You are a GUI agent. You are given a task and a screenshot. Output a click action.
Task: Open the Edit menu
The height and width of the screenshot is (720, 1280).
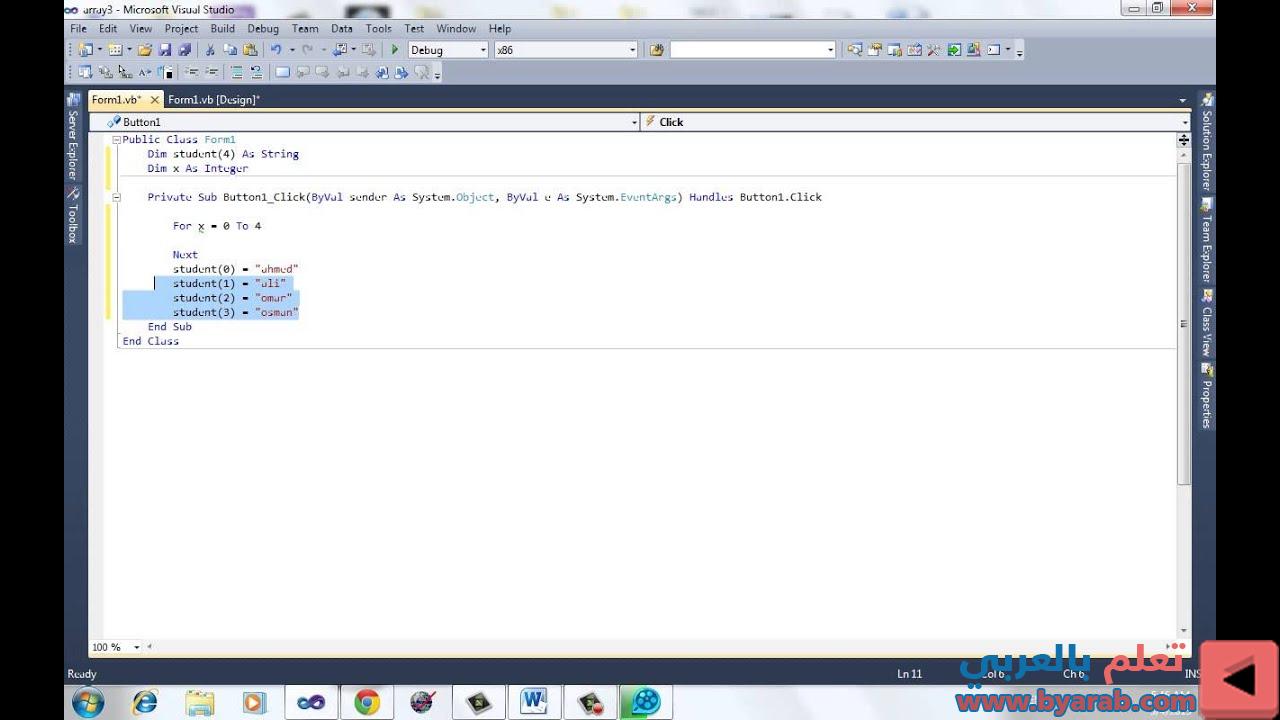pos(108,29)
